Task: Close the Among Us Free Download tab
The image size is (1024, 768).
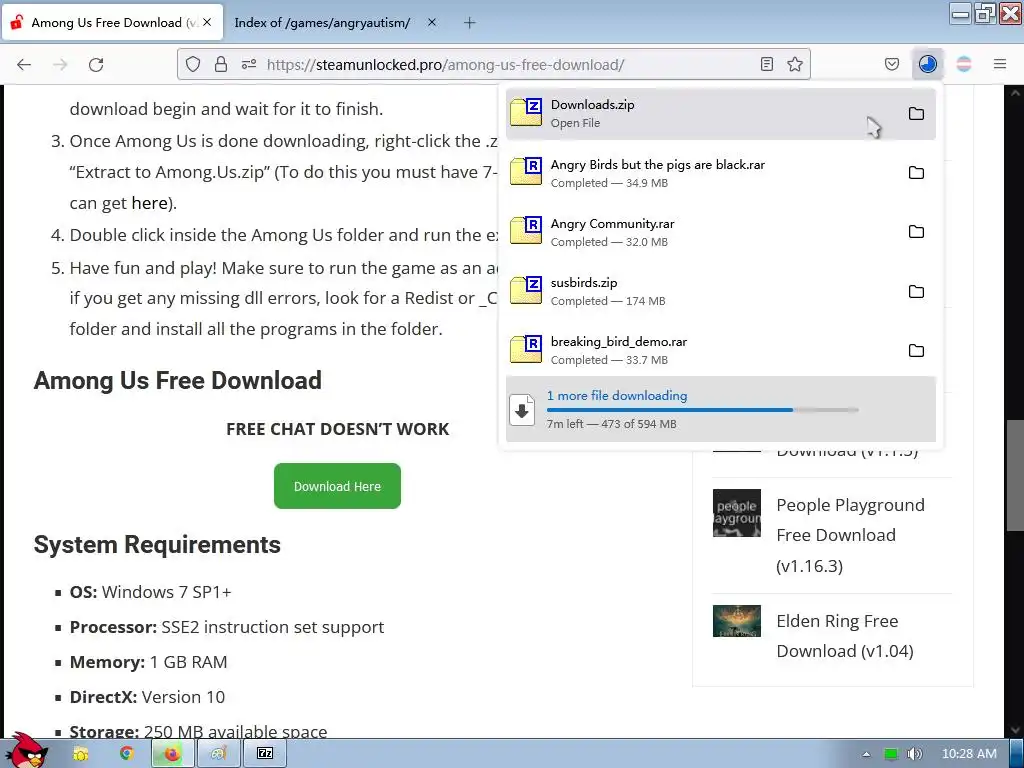Action: pos(207,22)
